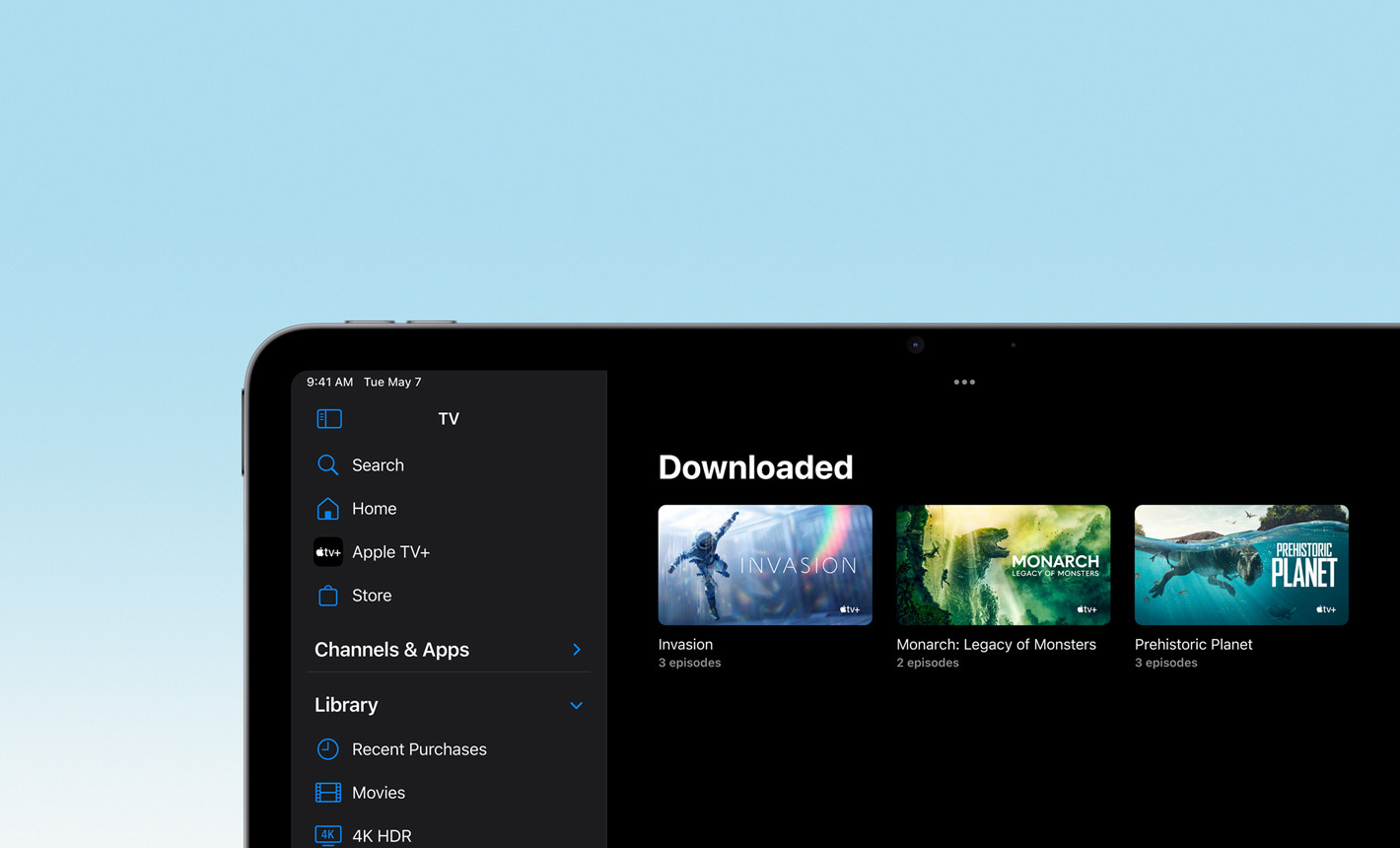
Task: Open the Search sidebar item
Action: point(449,465)
